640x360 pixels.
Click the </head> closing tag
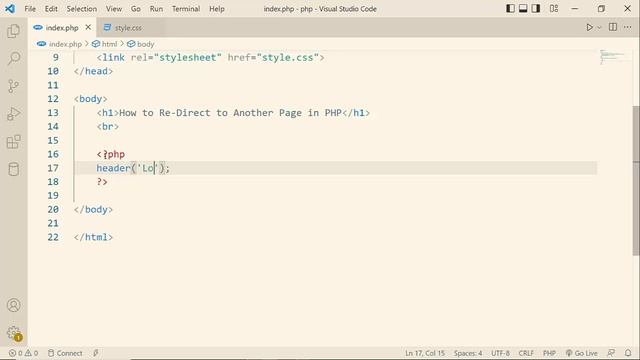(93, 71)
